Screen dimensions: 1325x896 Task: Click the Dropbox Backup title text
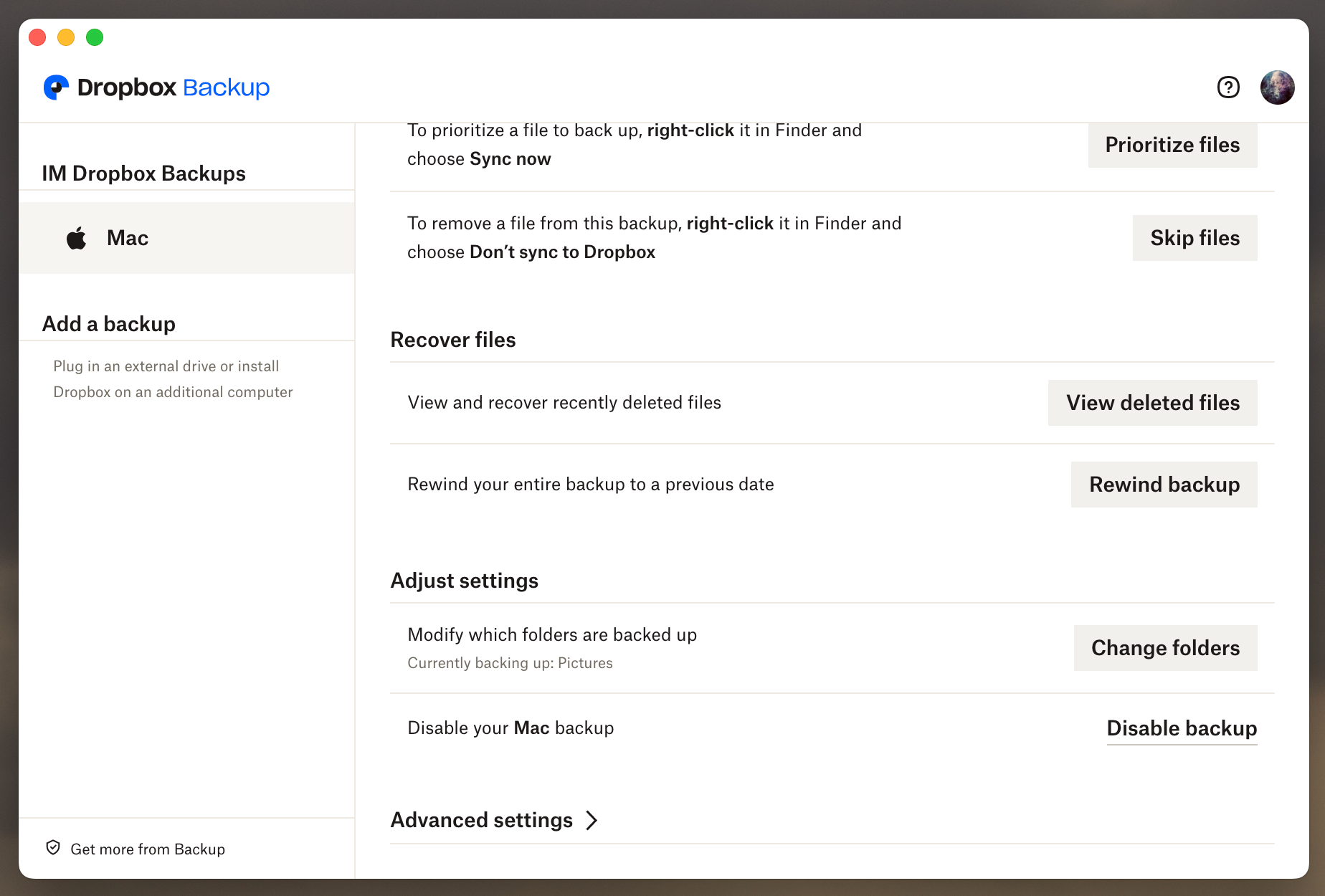click(173, 87)
